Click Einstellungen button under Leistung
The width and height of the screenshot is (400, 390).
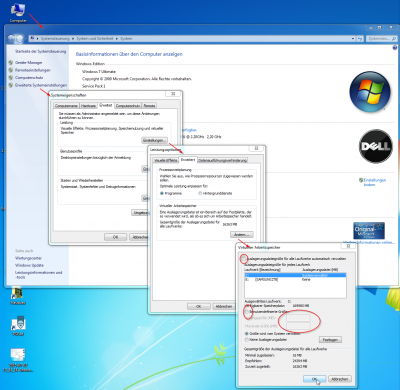(x=155, y=140)
